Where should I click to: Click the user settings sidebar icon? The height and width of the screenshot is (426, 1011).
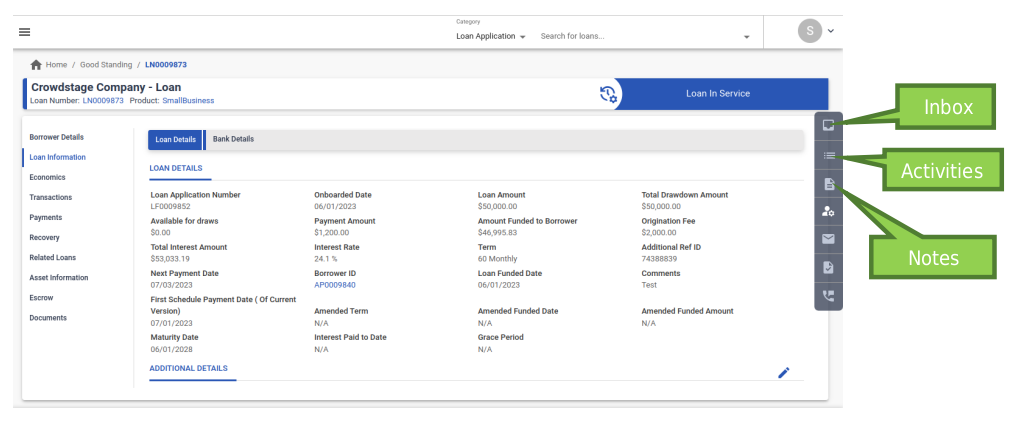point(828,212)
